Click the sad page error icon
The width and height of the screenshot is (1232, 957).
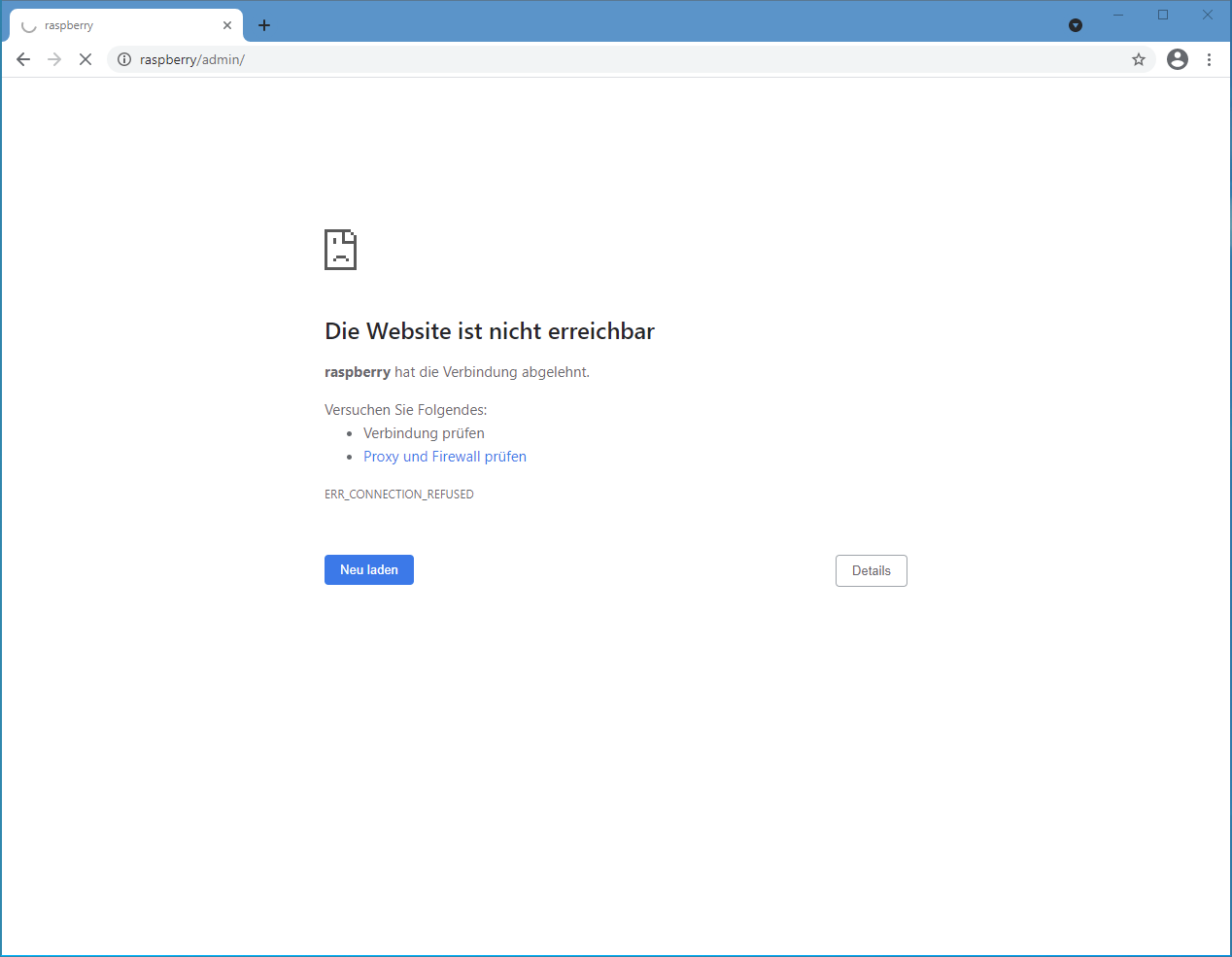340,250
